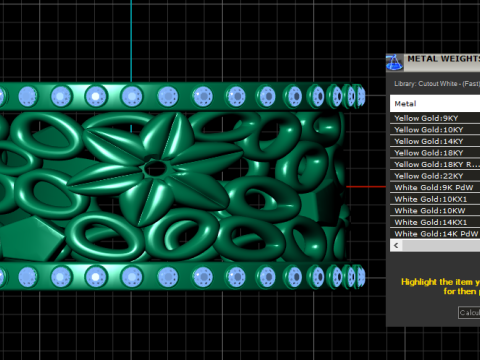
Task: Select White Gold:14K PdW entry
Action: tap(435, 234)
